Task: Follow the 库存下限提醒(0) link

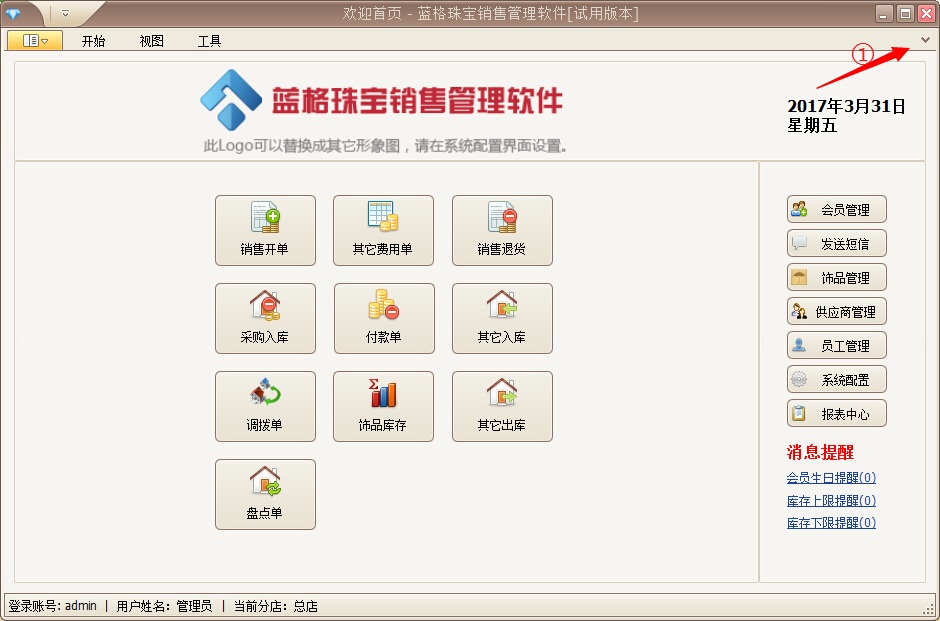Action: [x=831, y=523]
